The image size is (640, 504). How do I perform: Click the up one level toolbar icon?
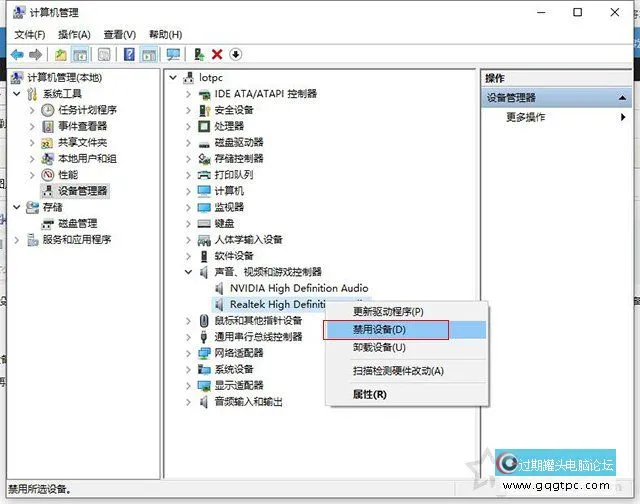[61, 54]
